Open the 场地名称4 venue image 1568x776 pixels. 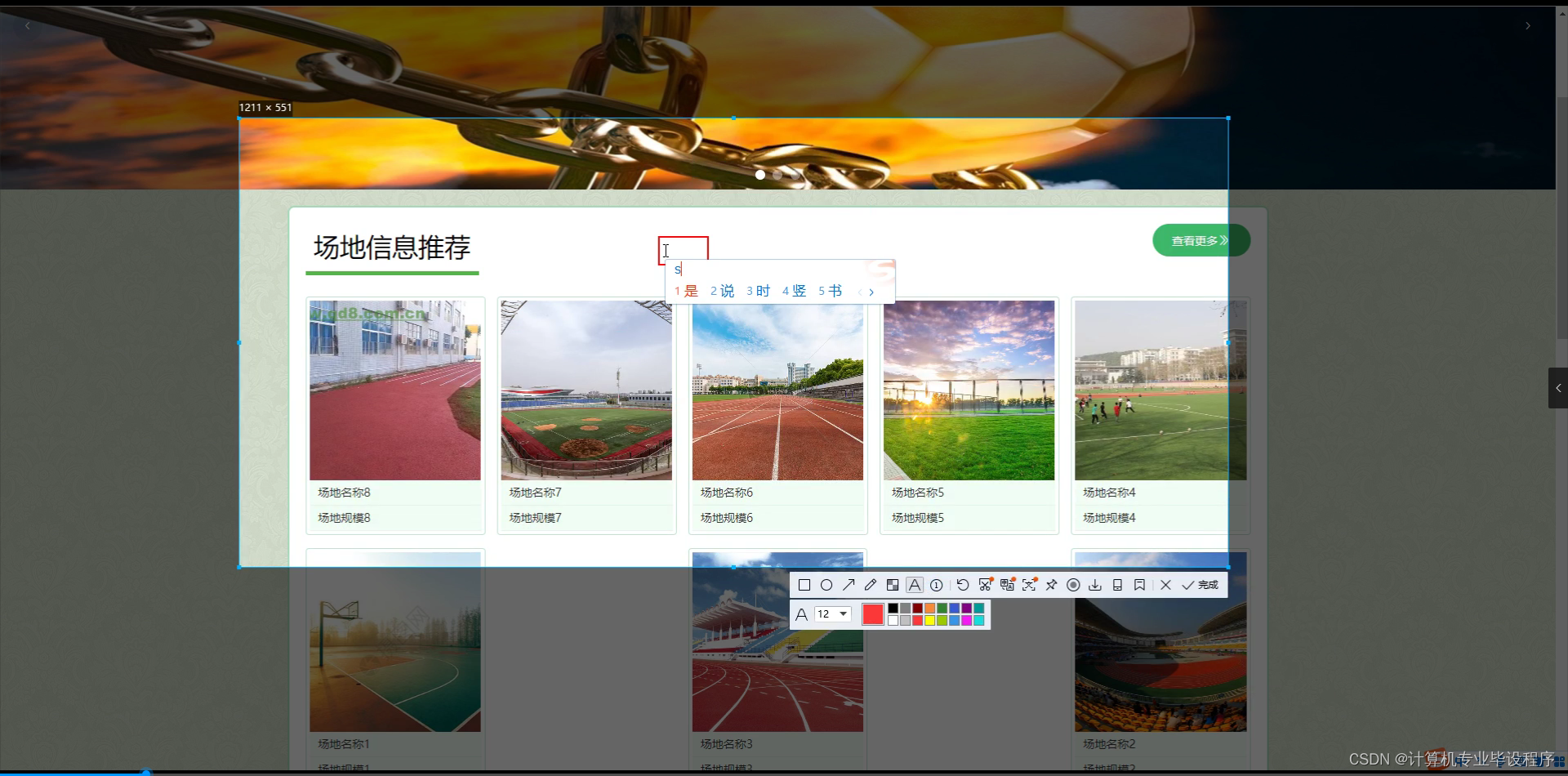pyautogui.click(x=1160, y=390)
